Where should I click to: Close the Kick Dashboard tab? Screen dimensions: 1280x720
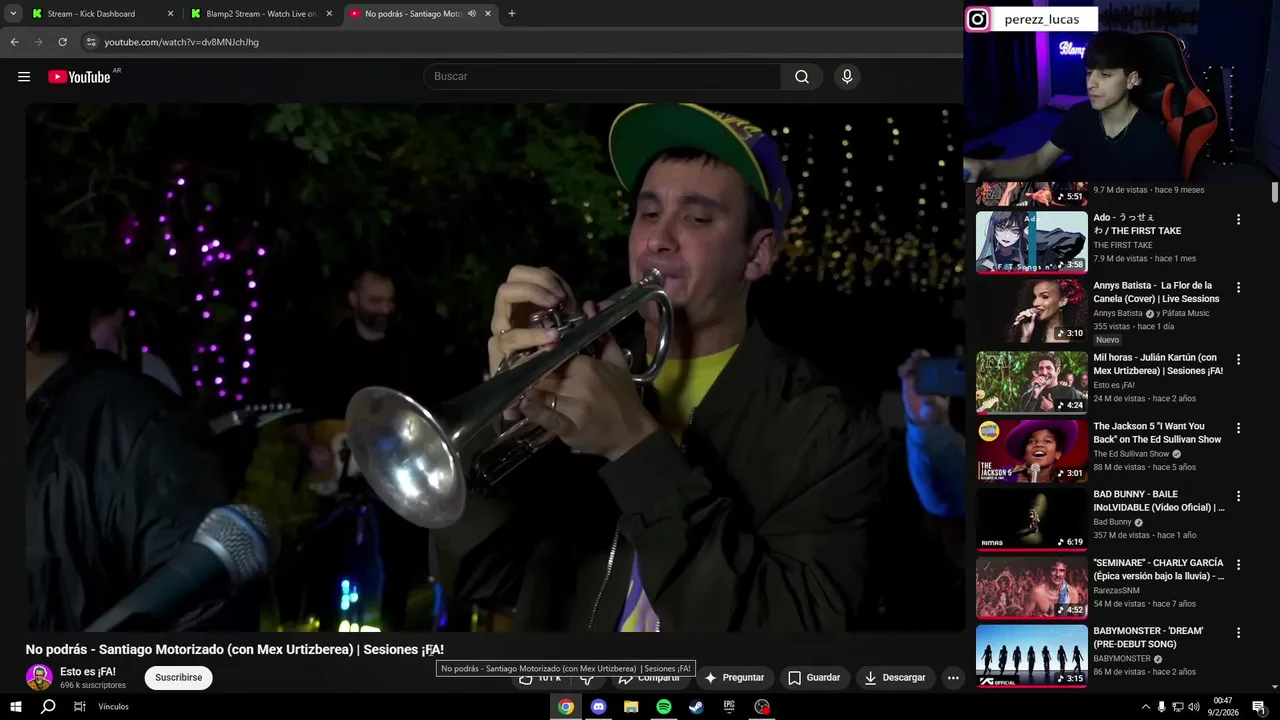pyautogui.click(x=170, y=14)
